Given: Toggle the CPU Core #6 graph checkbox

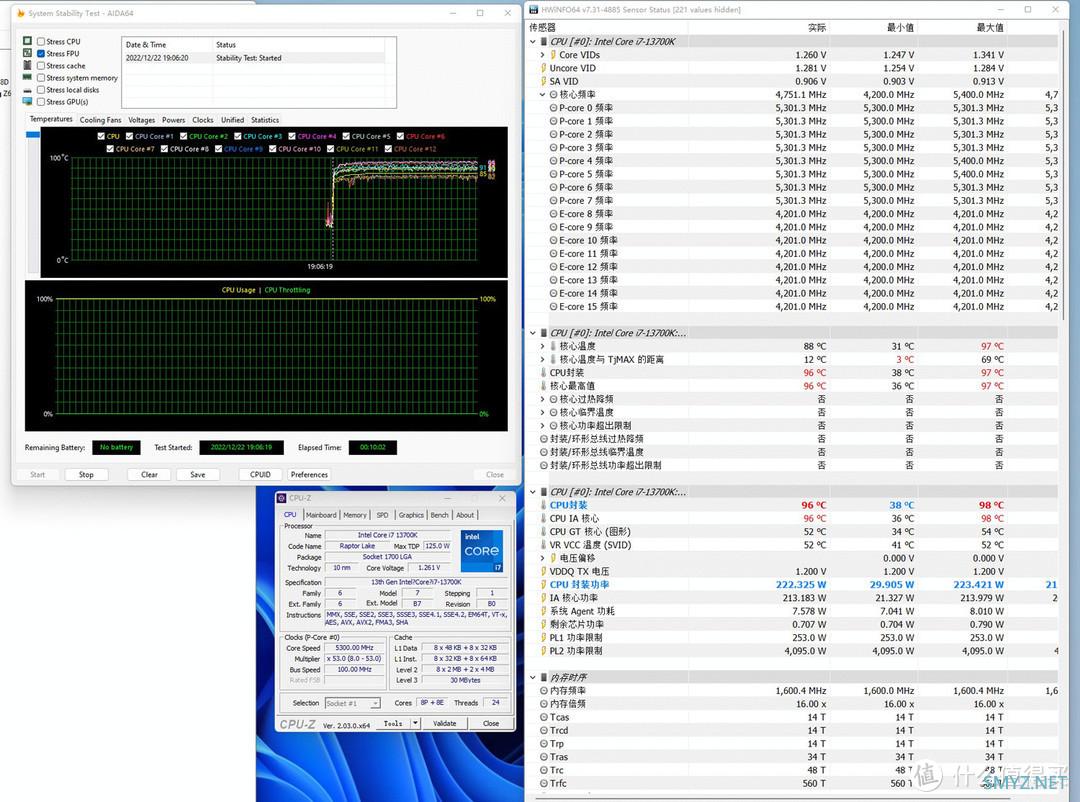Looking at the screenshot, I should pos(401,136).
